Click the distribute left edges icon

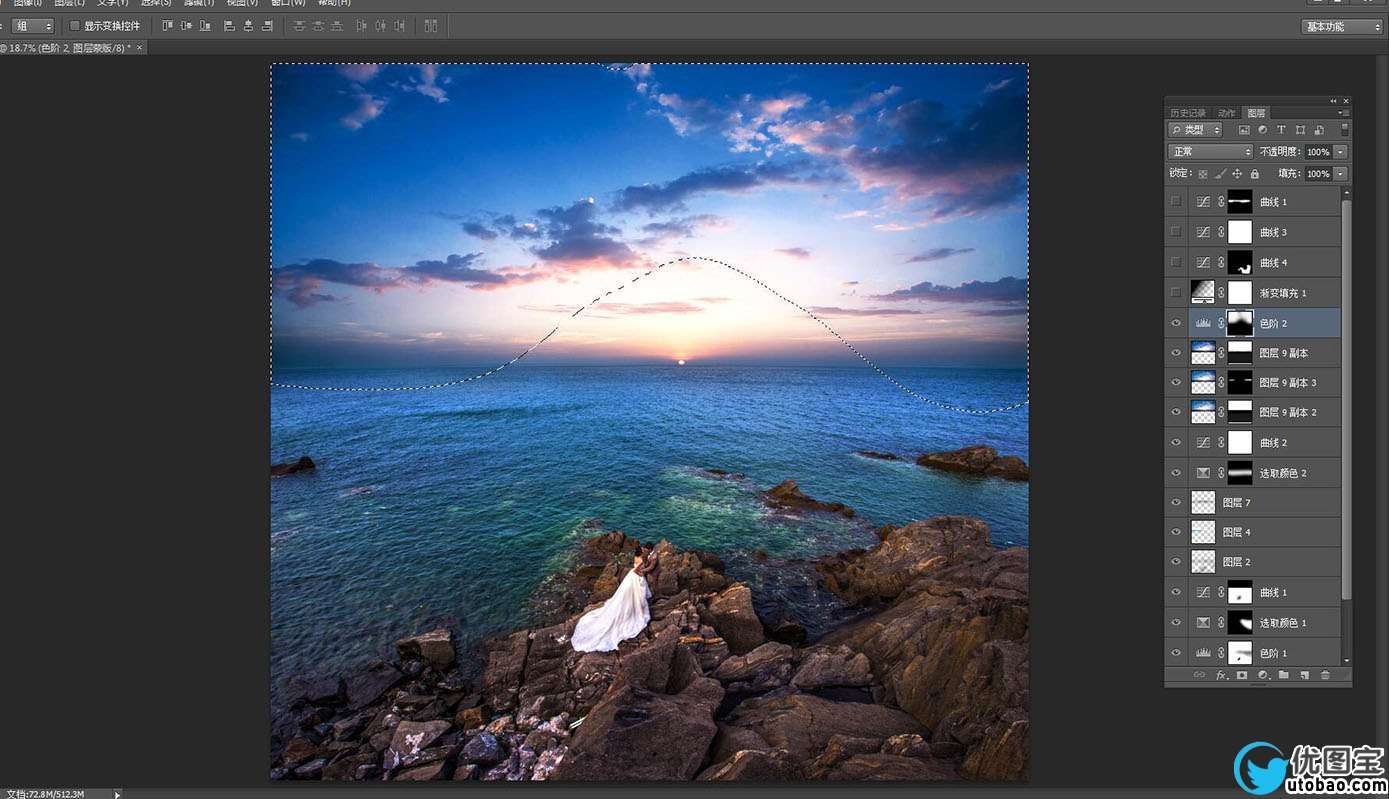tap(361, 26)
